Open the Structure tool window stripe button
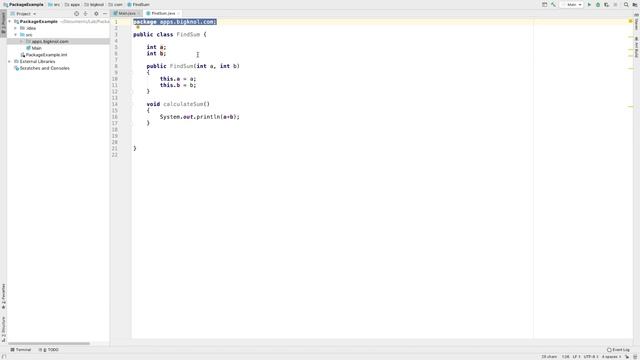 click(3, 329)
